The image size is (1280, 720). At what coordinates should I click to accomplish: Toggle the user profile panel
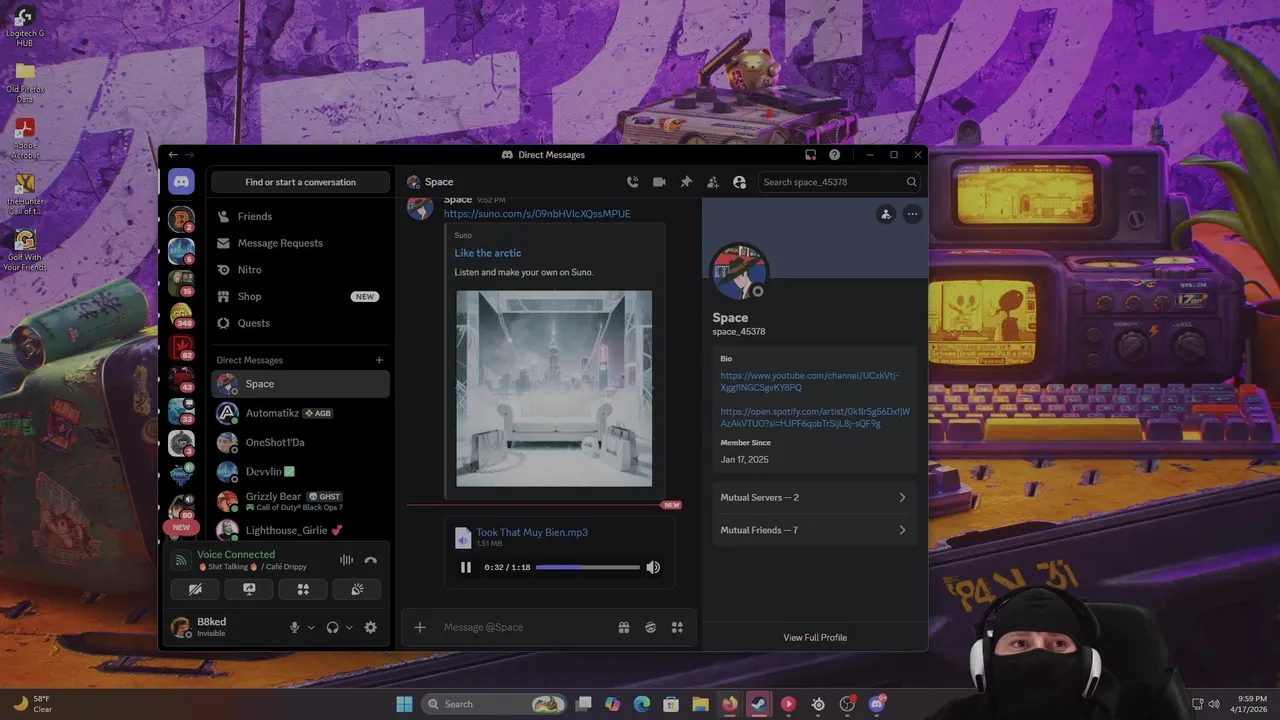[740, 182]
